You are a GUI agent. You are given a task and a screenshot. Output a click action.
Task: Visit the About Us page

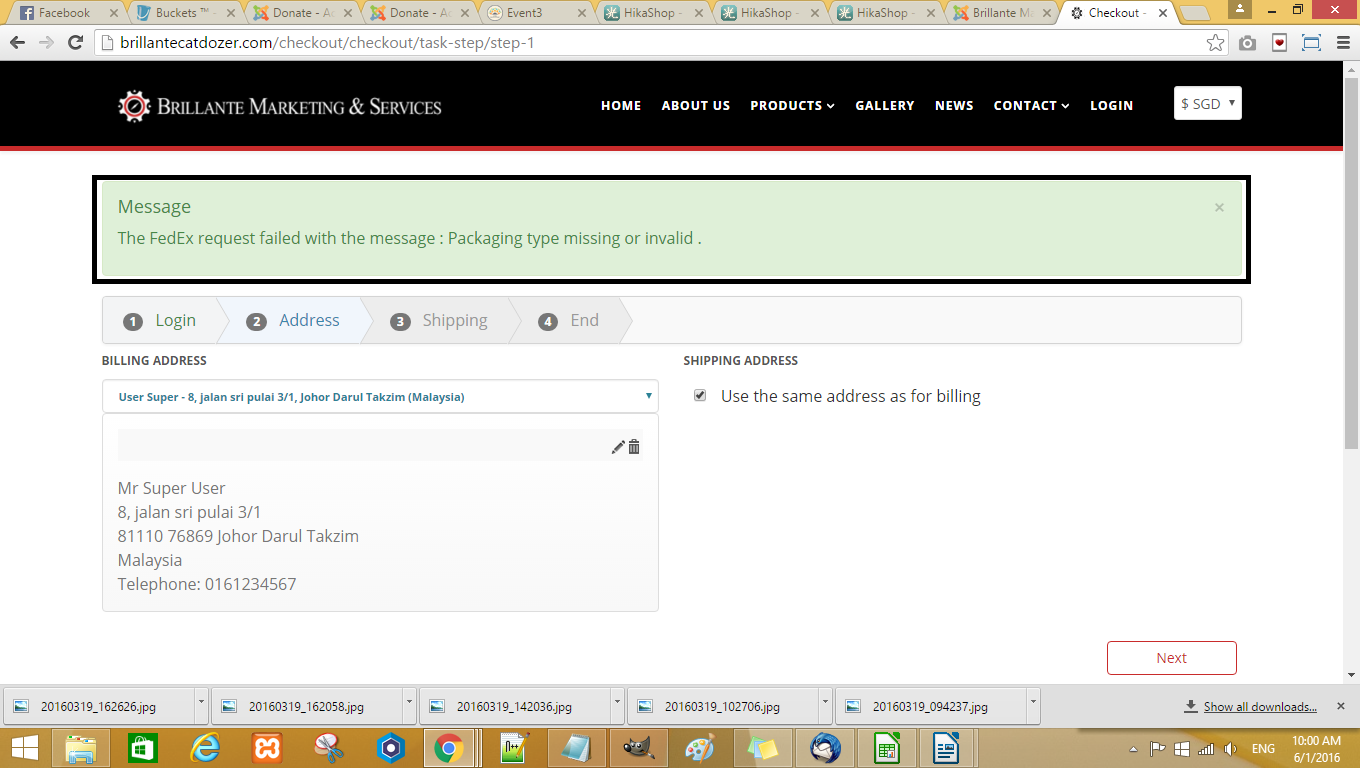click(x=696, y=105)
